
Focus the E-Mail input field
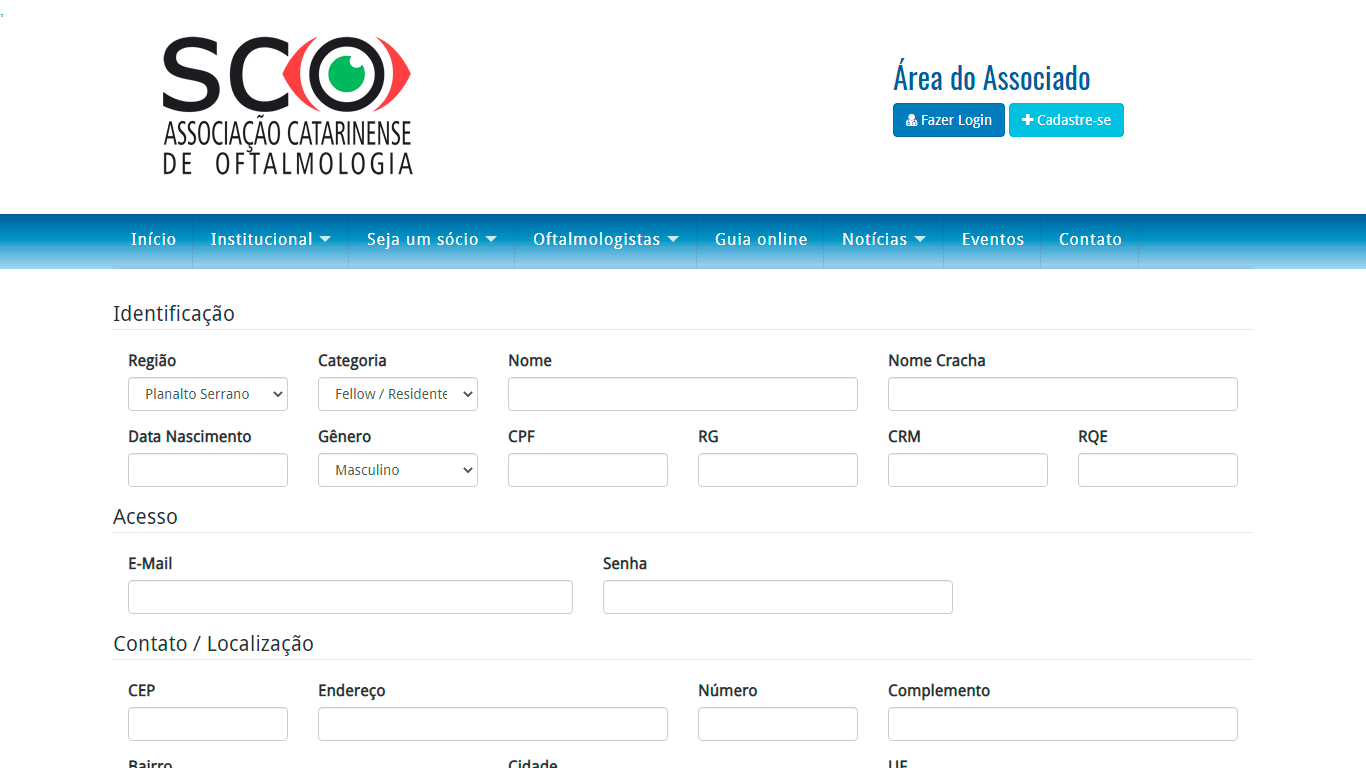point(350,597)
